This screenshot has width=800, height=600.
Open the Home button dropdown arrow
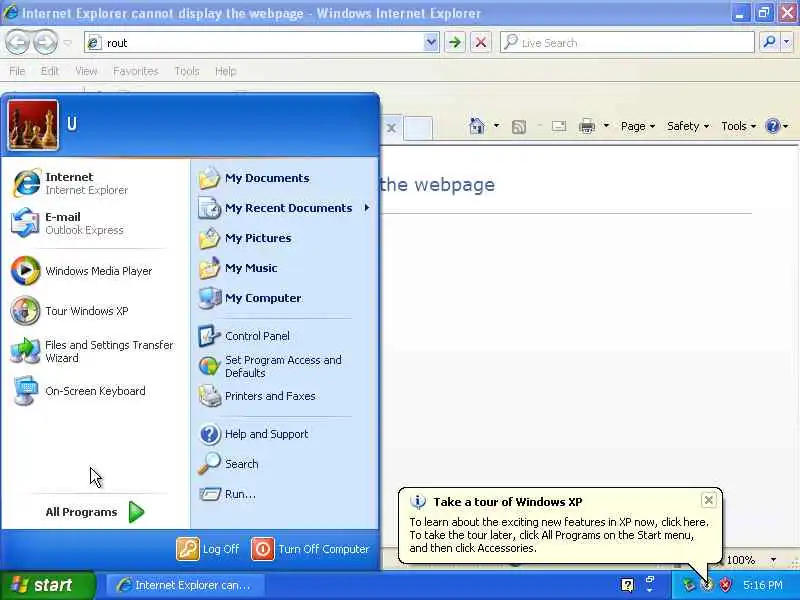pyautogui.click(x=496, y=126)
